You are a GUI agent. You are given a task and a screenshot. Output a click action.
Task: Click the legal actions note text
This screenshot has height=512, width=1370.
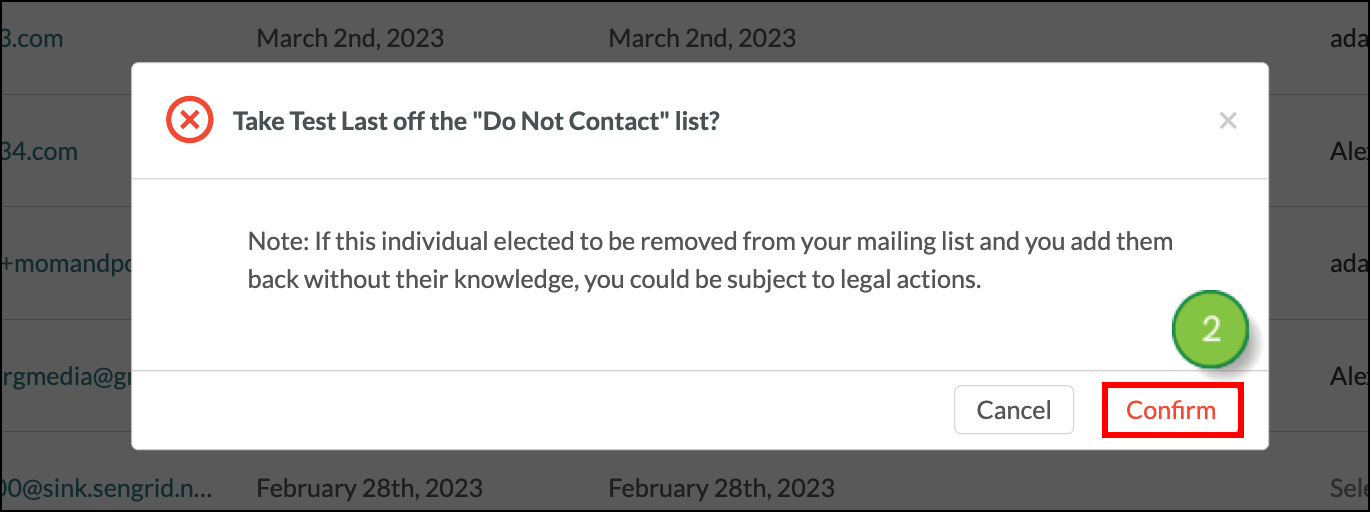point(710,260)
